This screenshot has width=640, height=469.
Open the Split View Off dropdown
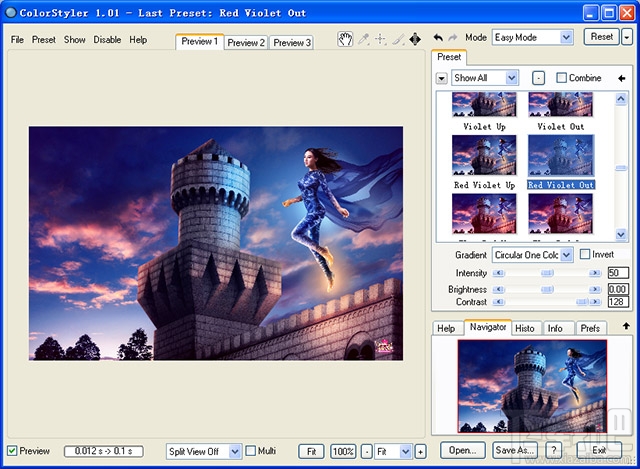point(203,451)
